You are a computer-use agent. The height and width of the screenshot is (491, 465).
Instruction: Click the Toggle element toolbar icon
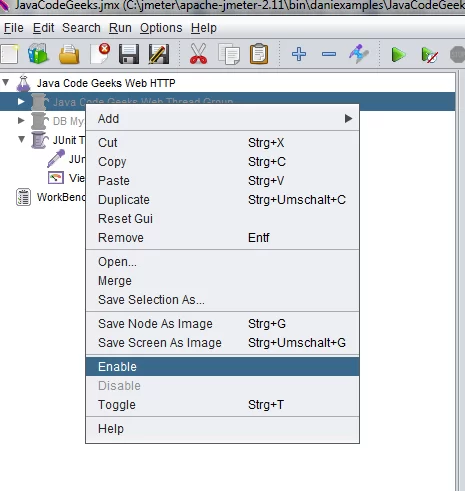coord(359,54)
